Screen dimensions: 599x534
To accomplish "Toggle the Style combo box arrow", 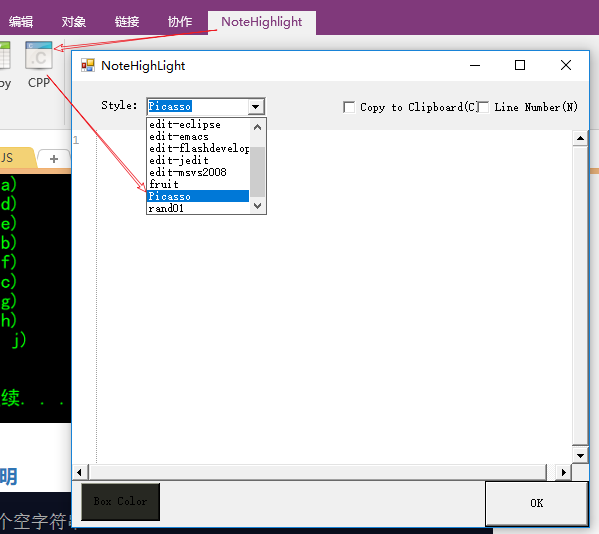I will [x=256, y=107].
